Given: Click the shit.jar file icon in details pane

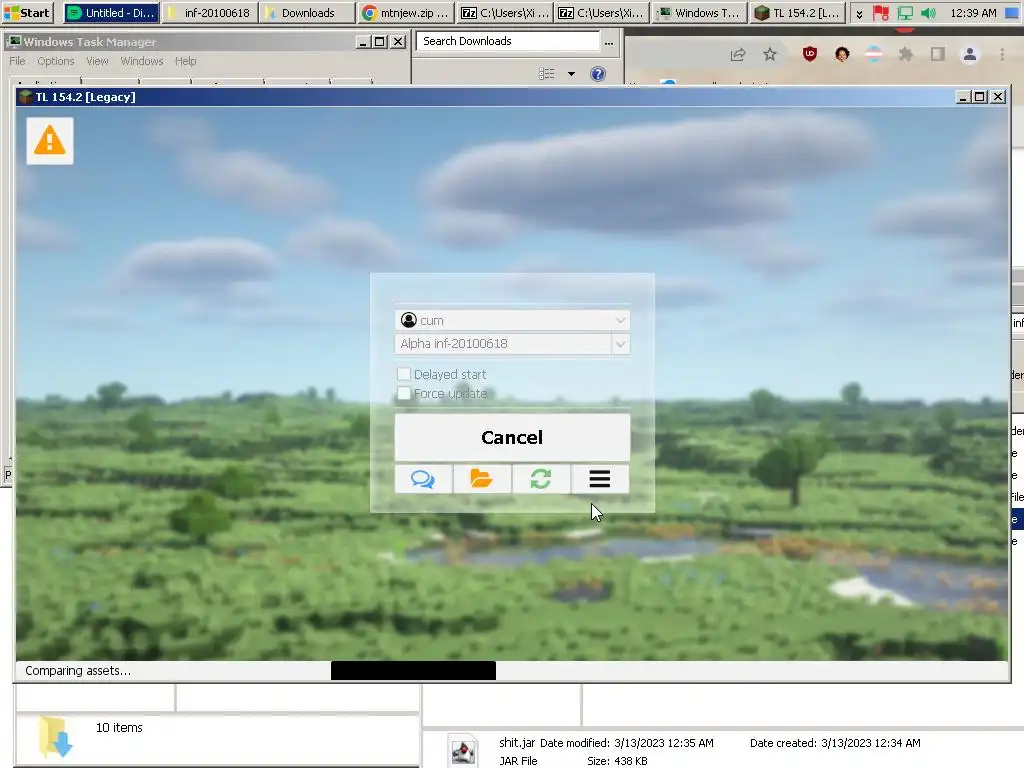Looking at the screenshot, I should 463,751.
